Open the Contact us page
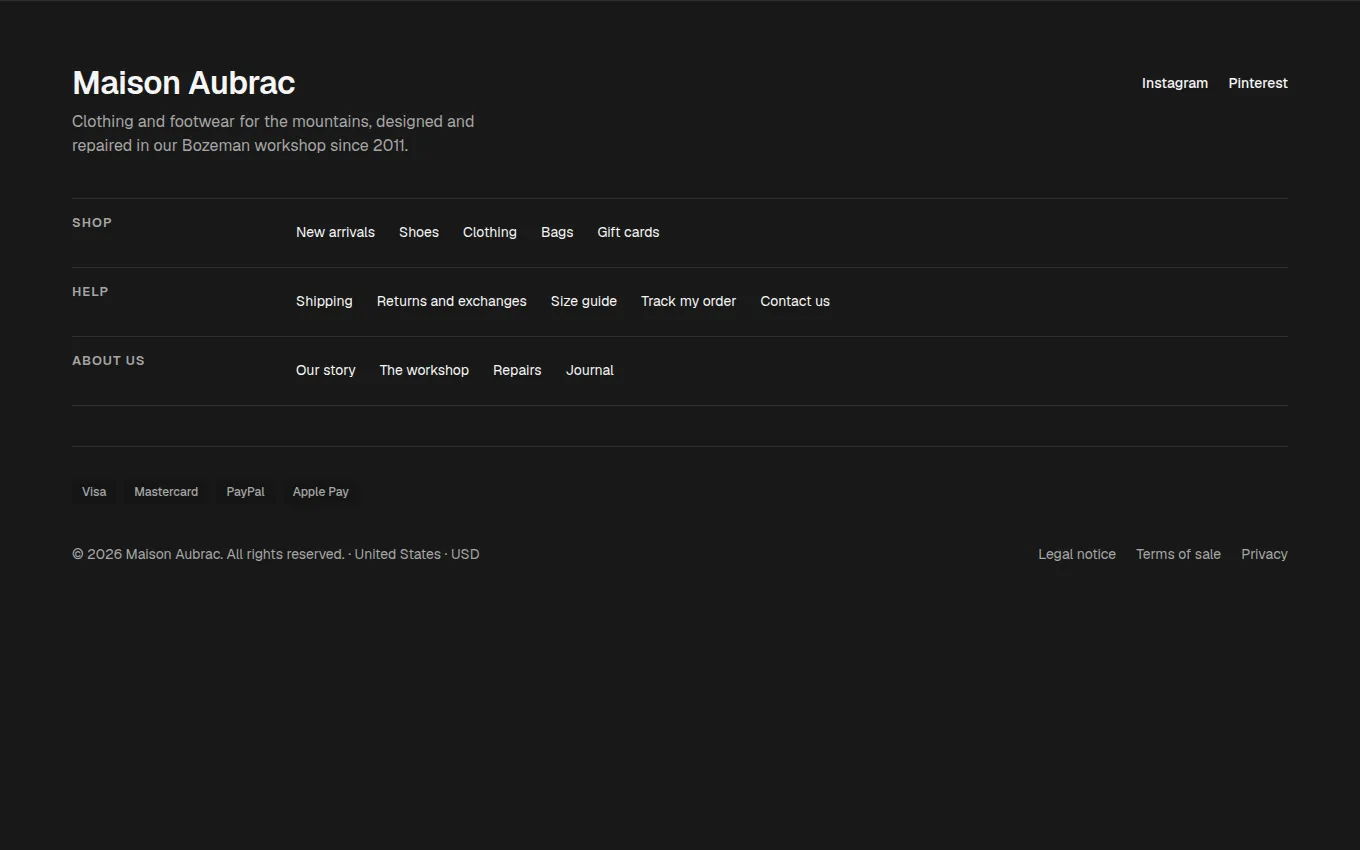 (x=795, y=301)
